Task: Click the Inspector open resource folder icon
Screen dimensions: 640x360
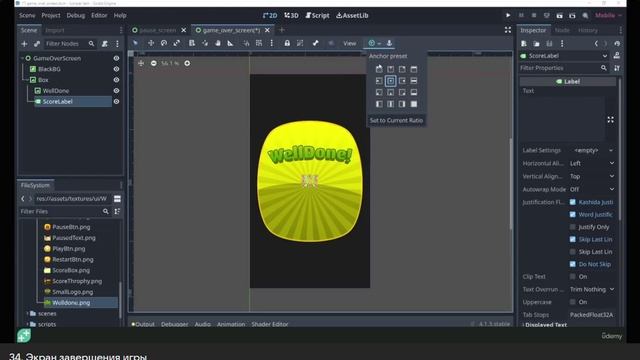Action: pyautogui.click(x=536, y=44)
